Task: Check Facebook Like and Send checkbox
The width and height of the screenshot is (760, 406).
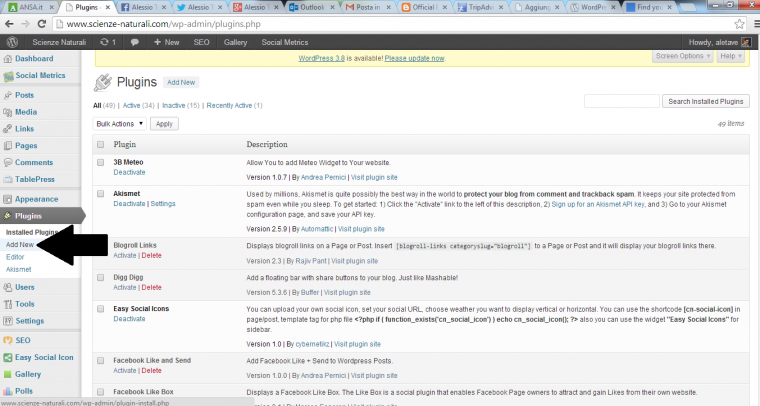Action: tap(100, 360)
